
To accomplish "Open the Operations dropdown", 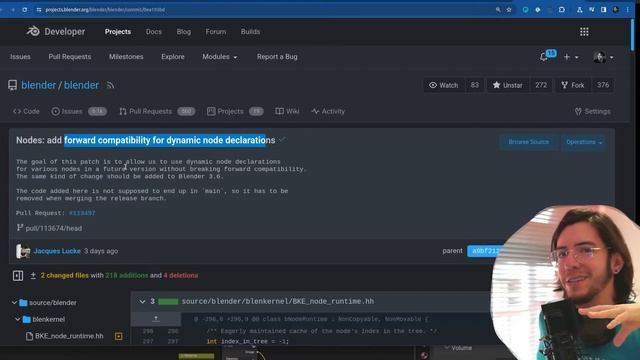I will point(584,142).
